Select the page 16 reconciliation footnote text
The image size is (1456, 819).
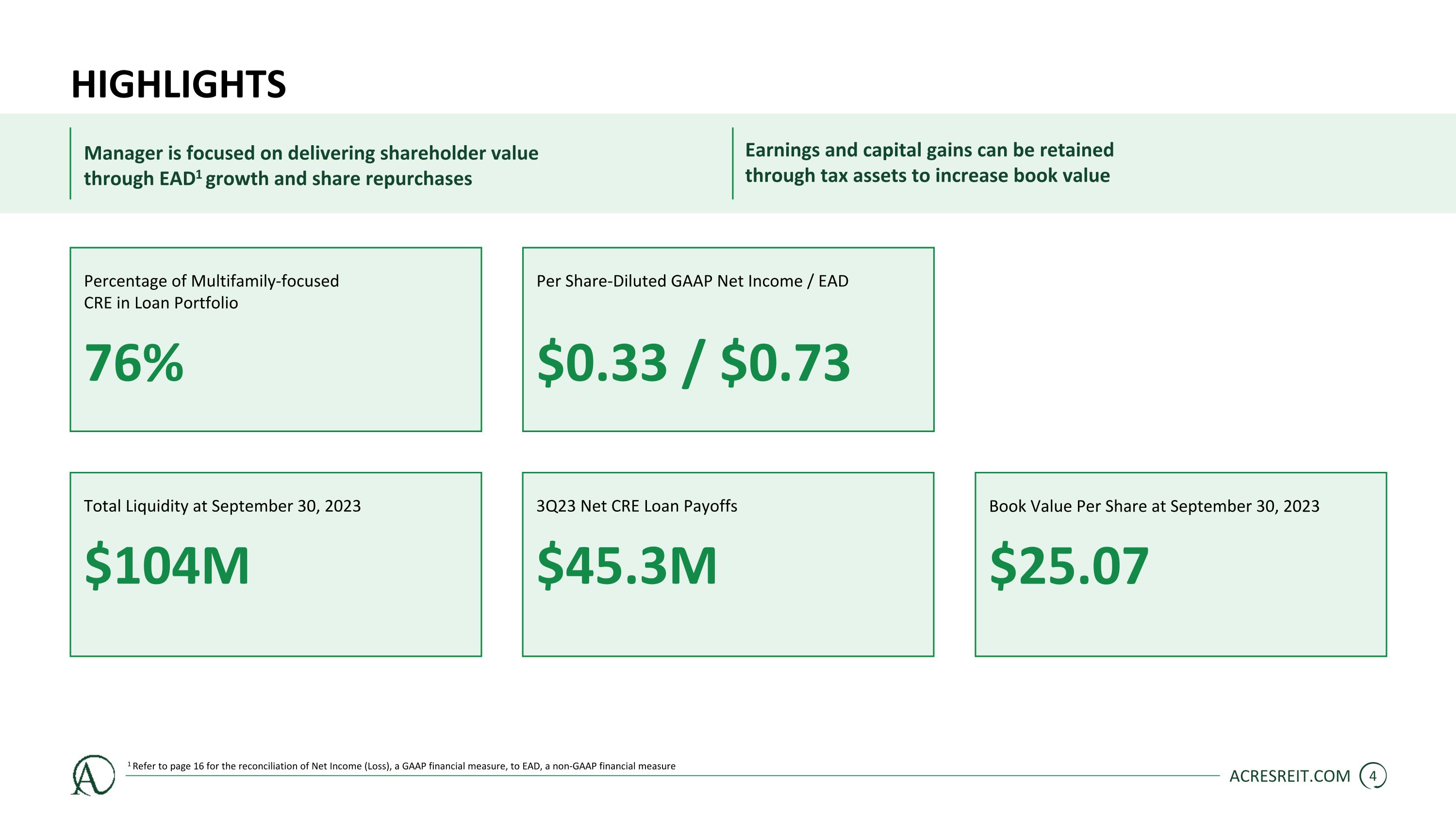402,766
